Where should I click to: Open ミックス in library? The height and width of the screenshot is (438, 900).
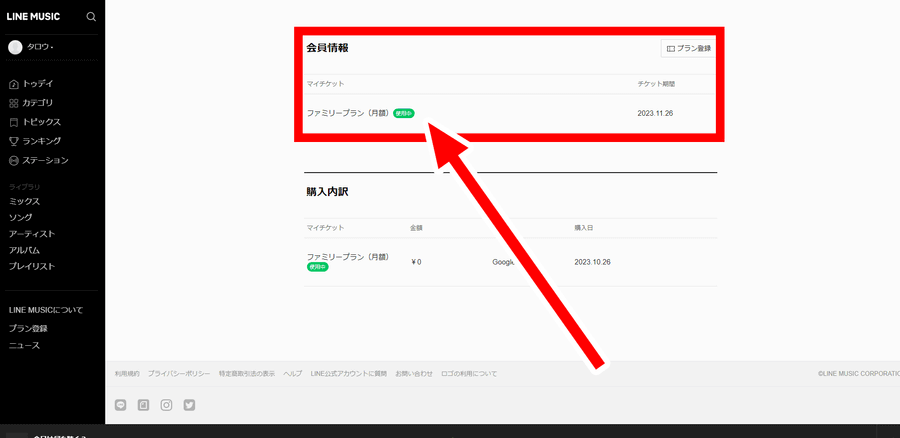pyautogui.click(x=24, y=201)
